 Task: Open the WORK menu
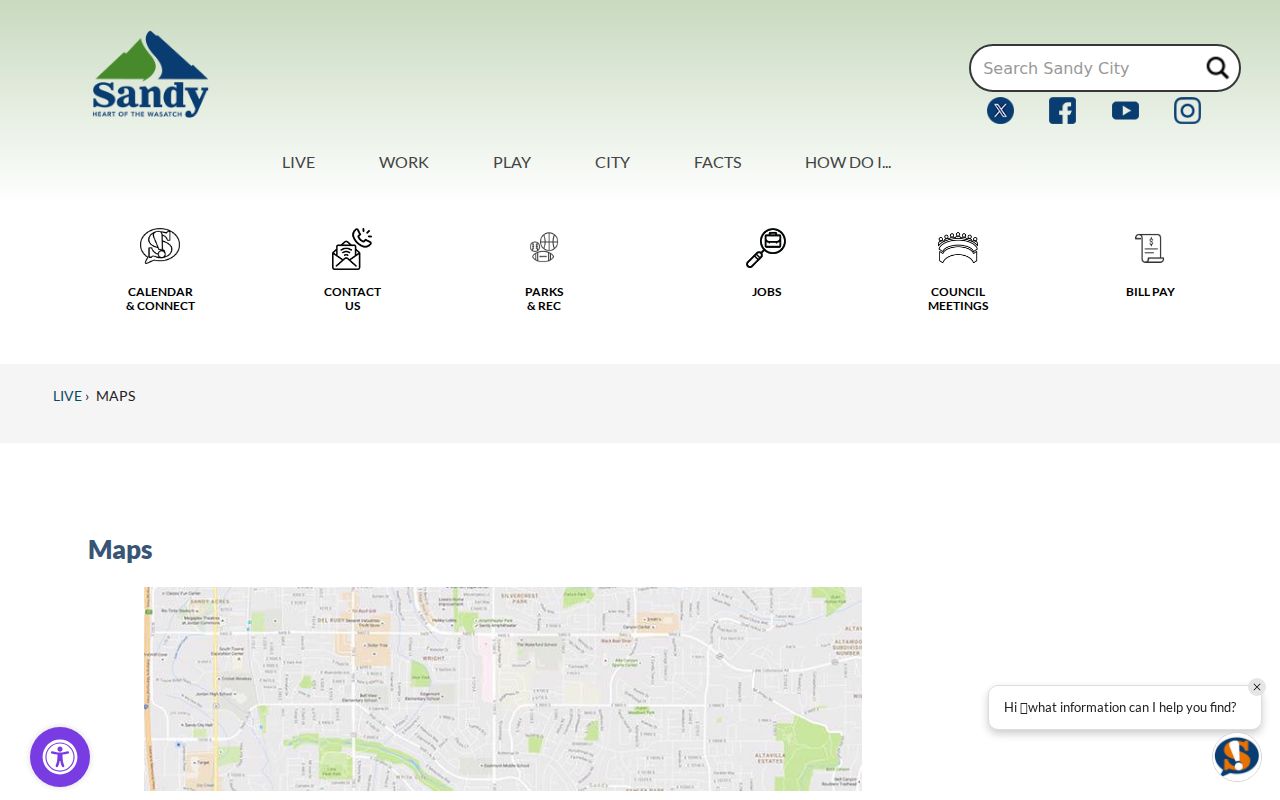pyautogui.click(x=404, y=162)
